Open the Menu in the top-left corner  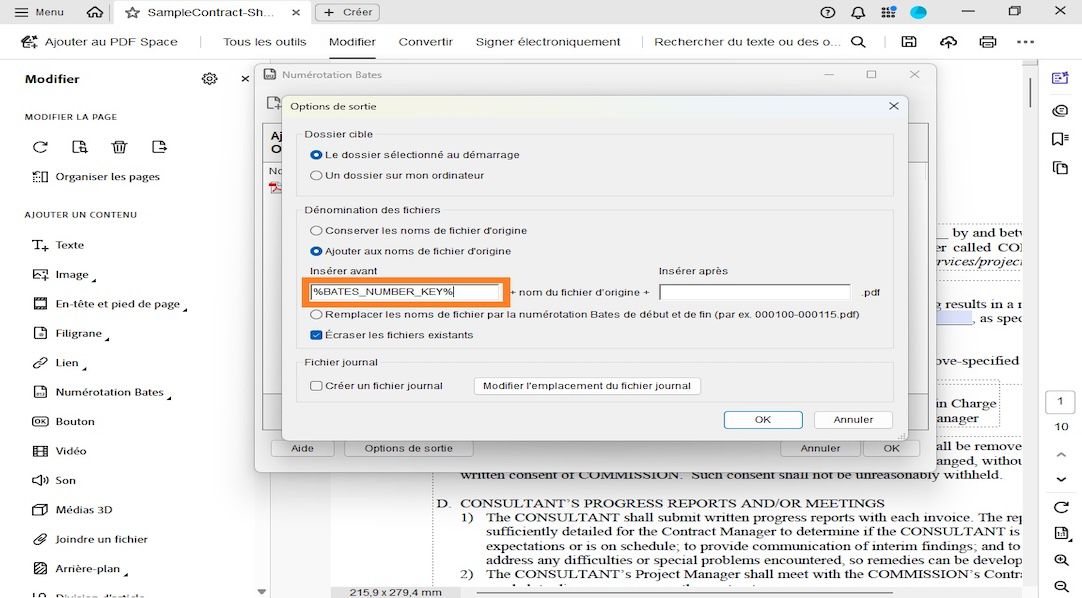[x=37, y=12]
